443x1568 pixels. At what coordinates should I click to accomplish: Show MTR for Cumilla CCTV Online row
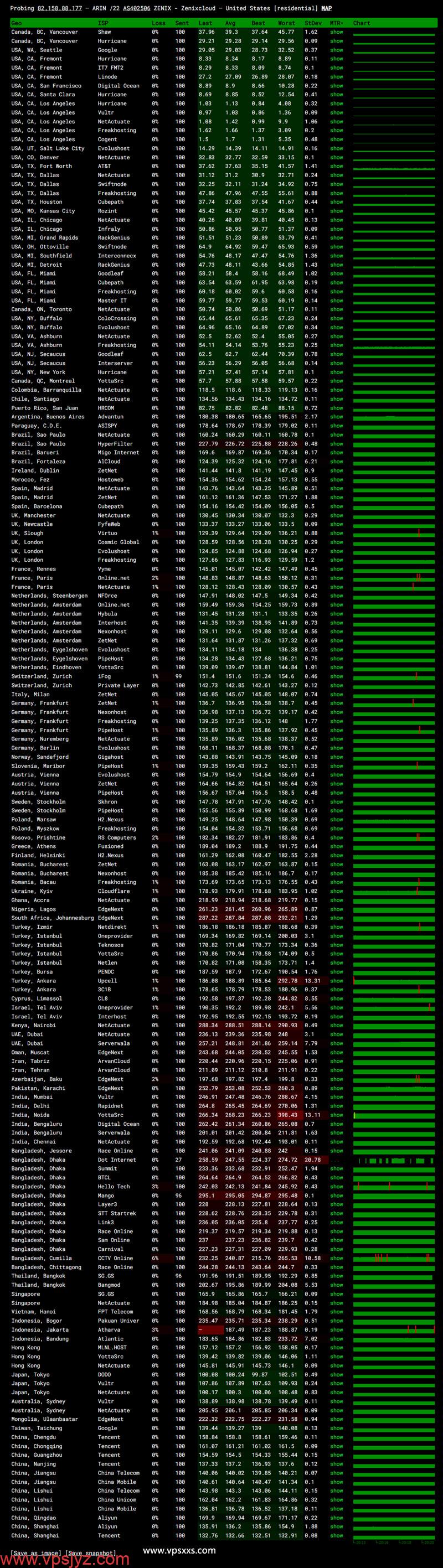coord(336,1258)
